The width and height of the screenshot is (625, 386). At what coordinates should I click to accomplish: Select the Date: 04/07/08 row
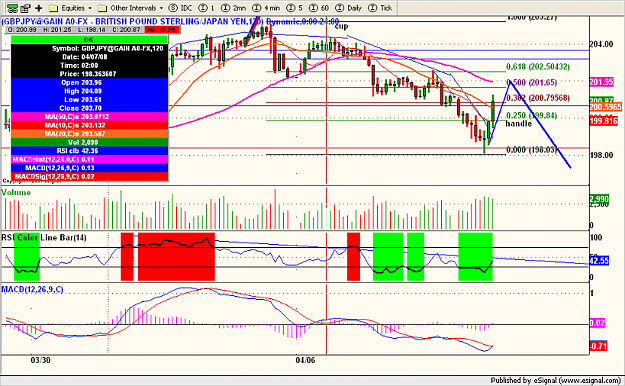pyautogui.click(x=89, y=57)
